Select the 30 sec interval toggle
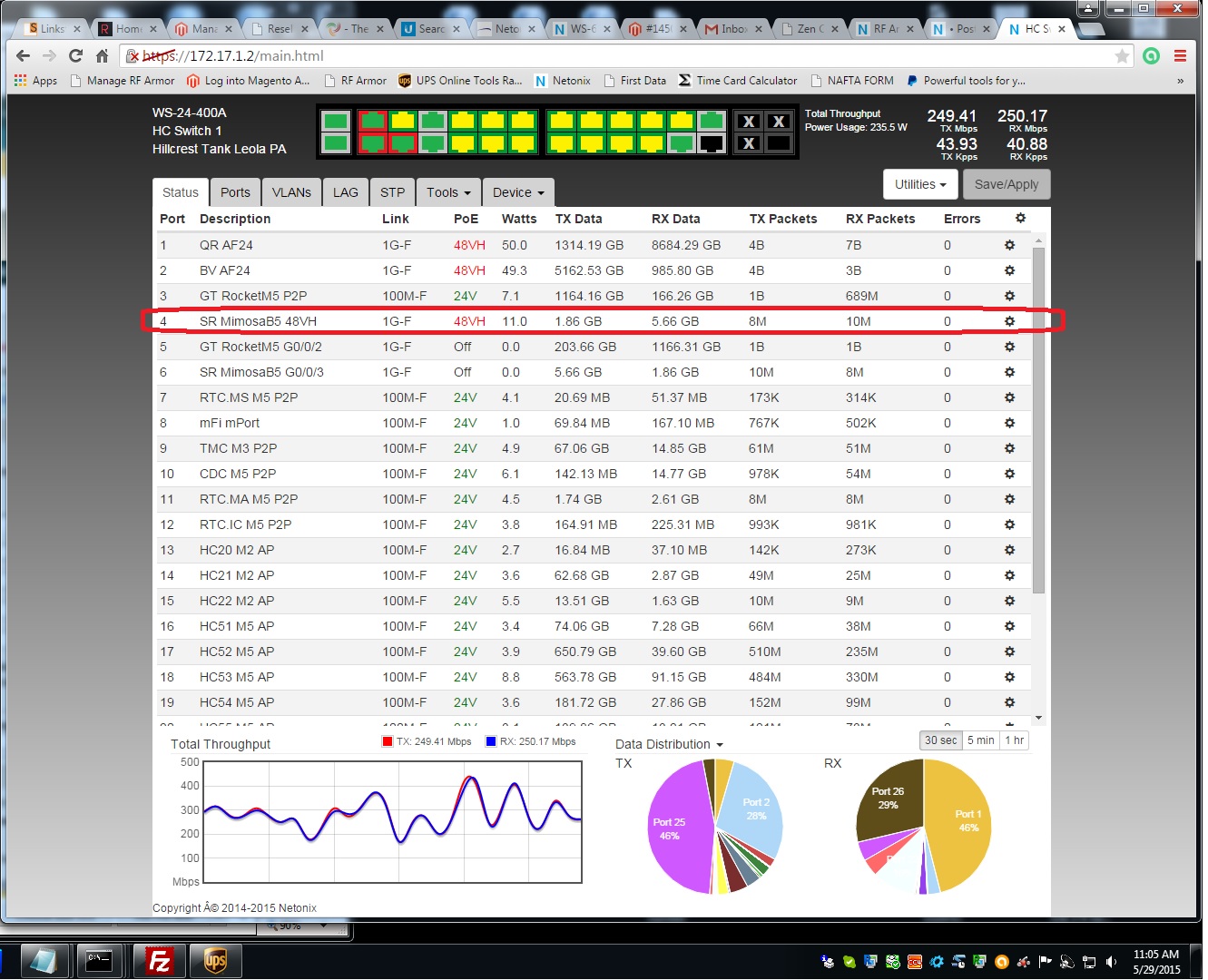The width and height of the screenshot is (1208, 980). coord(940,740)
